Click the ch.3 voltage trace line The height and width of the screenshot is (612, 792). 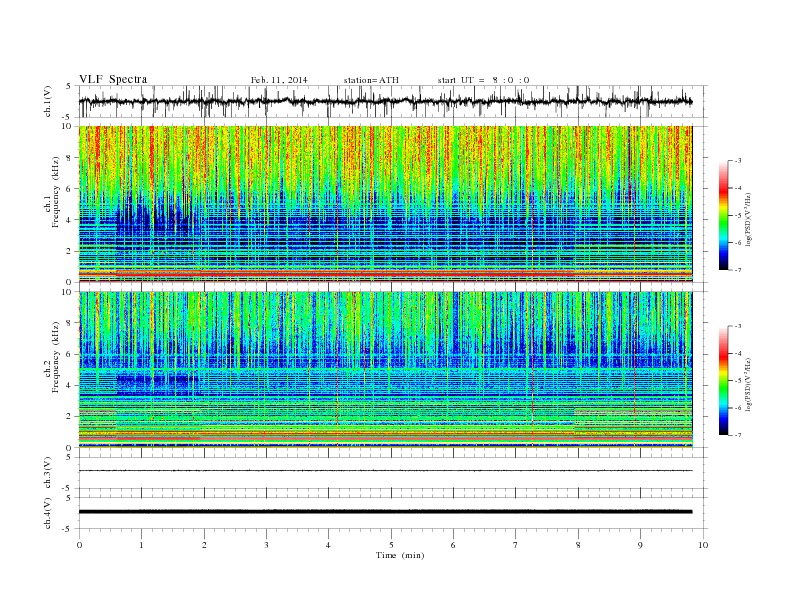pos(385,471)
